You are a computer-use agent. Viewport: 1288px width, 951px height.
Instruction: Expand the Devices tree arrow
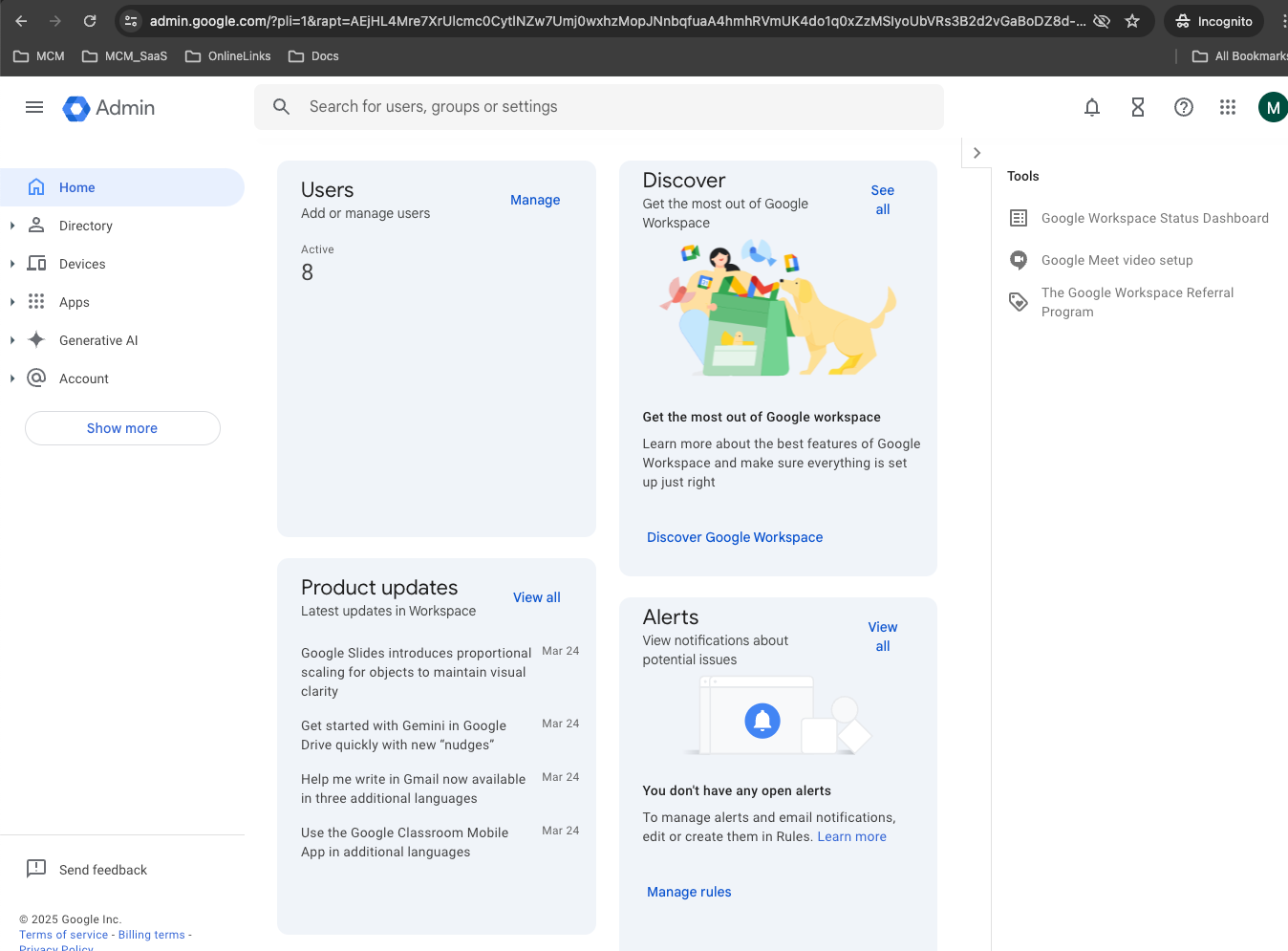pyautogui.click(x=12, y=264)
